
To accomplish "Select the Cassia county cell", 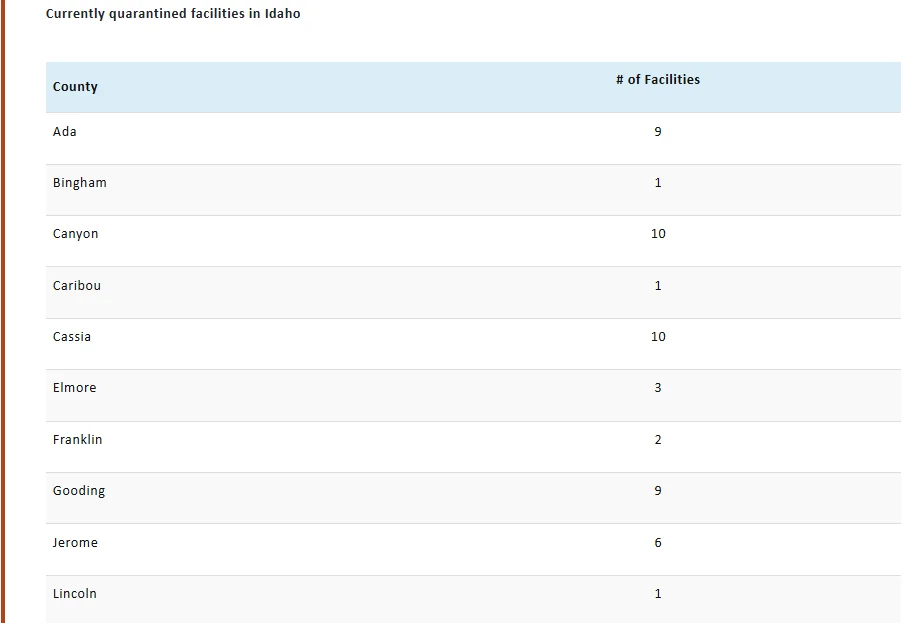I will point(72,337).
